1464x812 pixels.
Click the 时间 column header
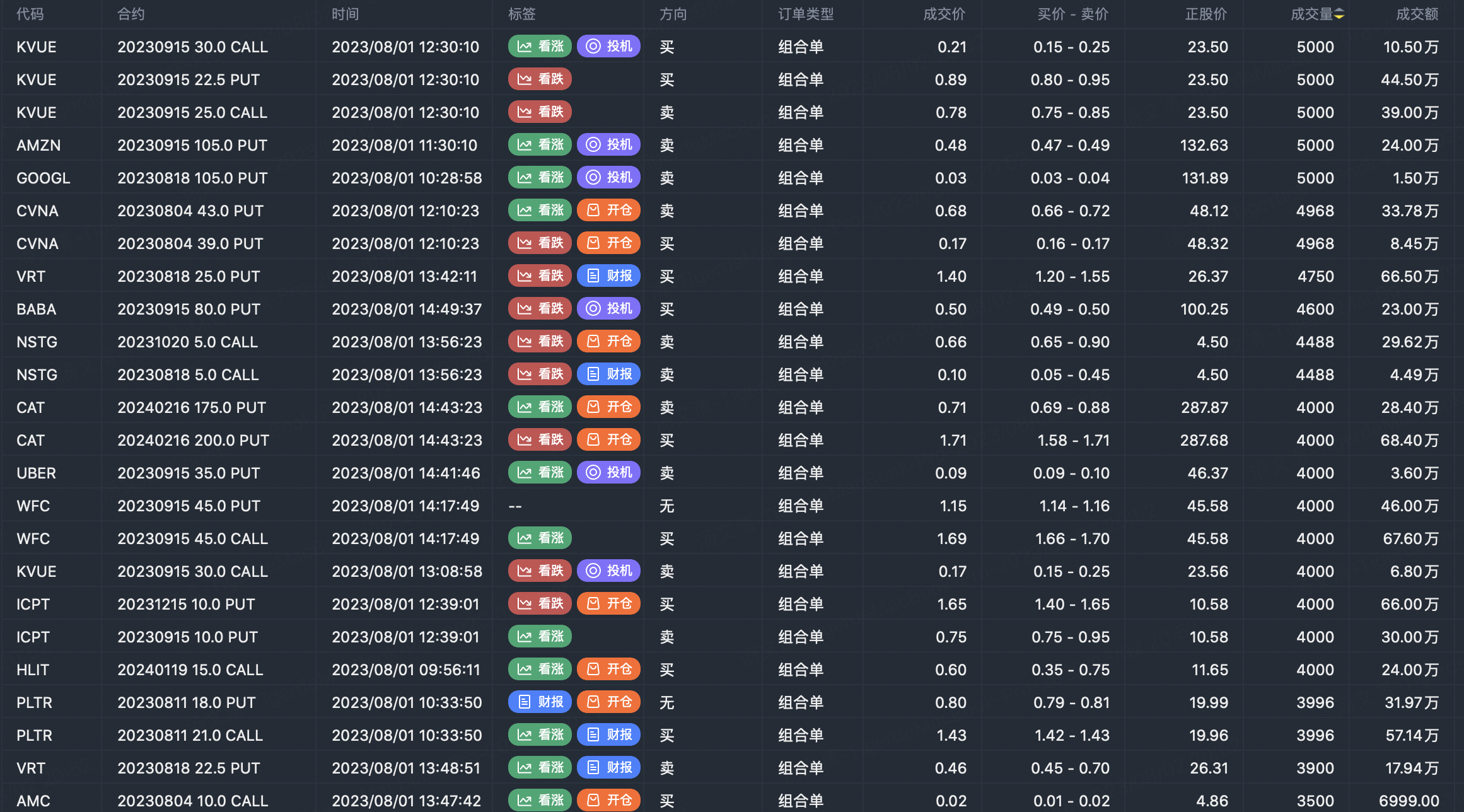[x=346, y=14]
